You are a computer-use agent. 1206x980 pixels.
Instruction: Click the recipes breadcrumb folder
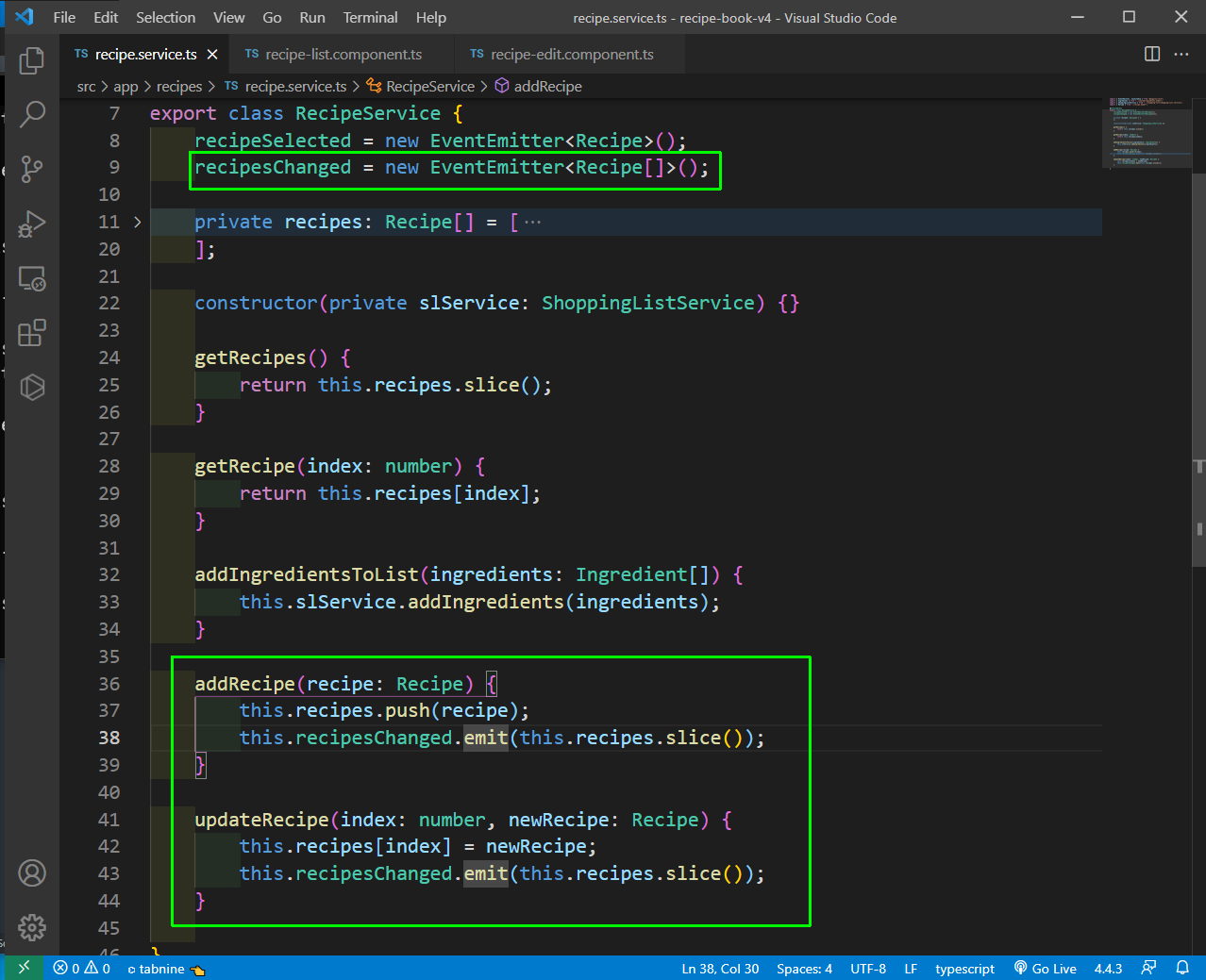[x=179, y=87]
